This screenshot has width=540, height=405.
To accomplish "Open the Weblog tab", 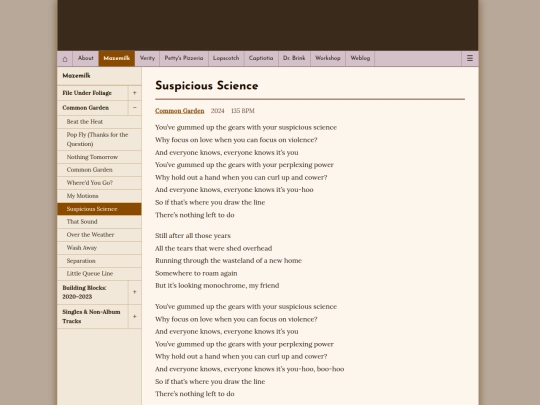I will (360, 59).
